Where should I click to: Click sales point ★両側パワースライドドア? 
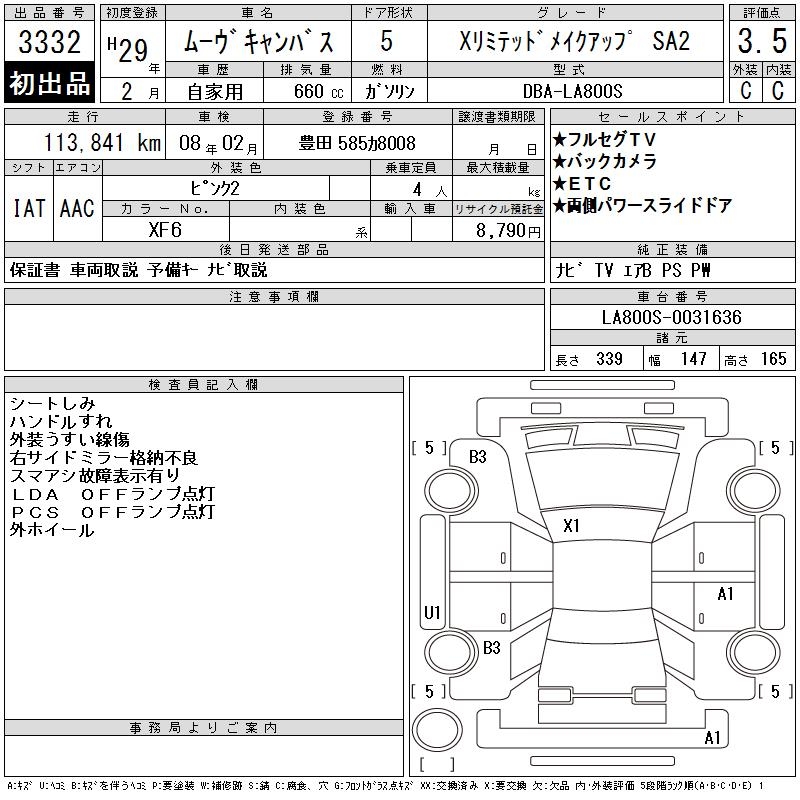(x=642, y=206)
